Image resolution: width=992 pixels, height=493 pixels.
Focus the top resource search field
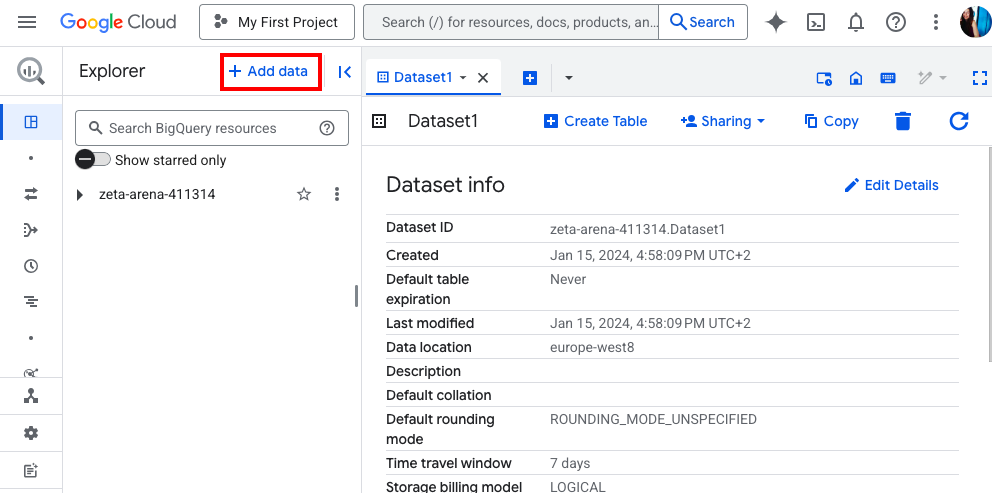[511, 22]
